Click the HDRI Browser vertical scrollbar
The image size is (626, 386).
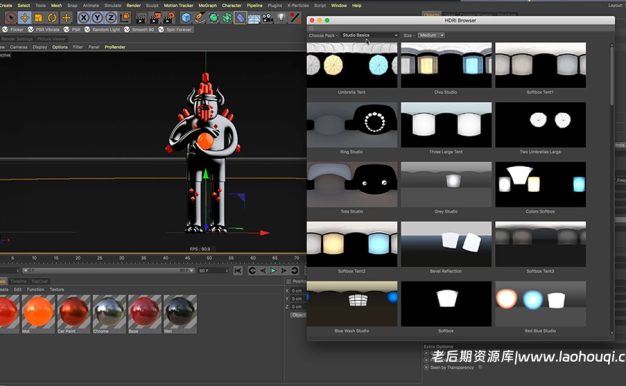pos(612,76)
